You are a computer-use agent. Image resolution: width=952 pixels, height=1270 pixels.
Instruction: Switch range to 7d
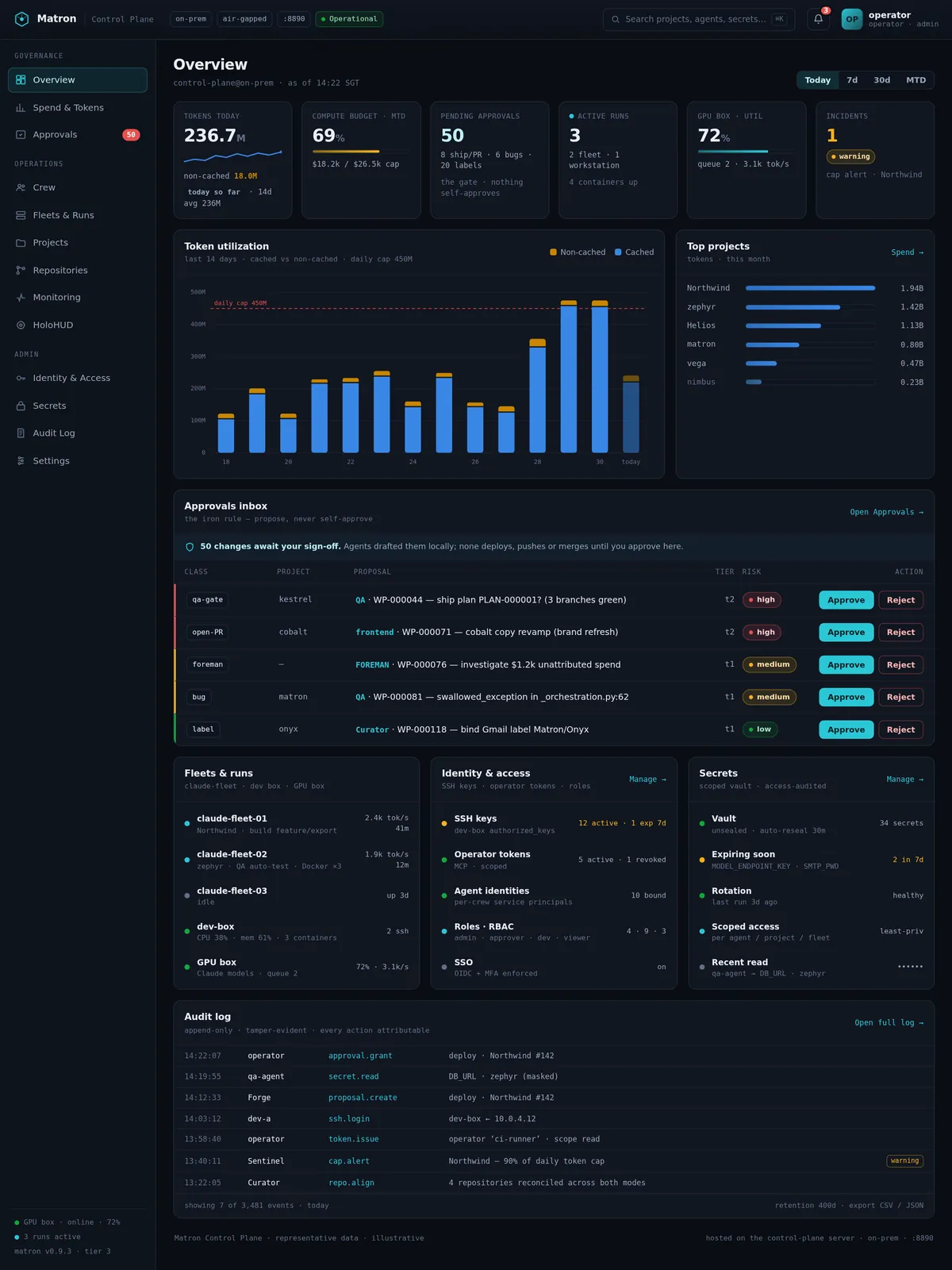click(852, 80)
